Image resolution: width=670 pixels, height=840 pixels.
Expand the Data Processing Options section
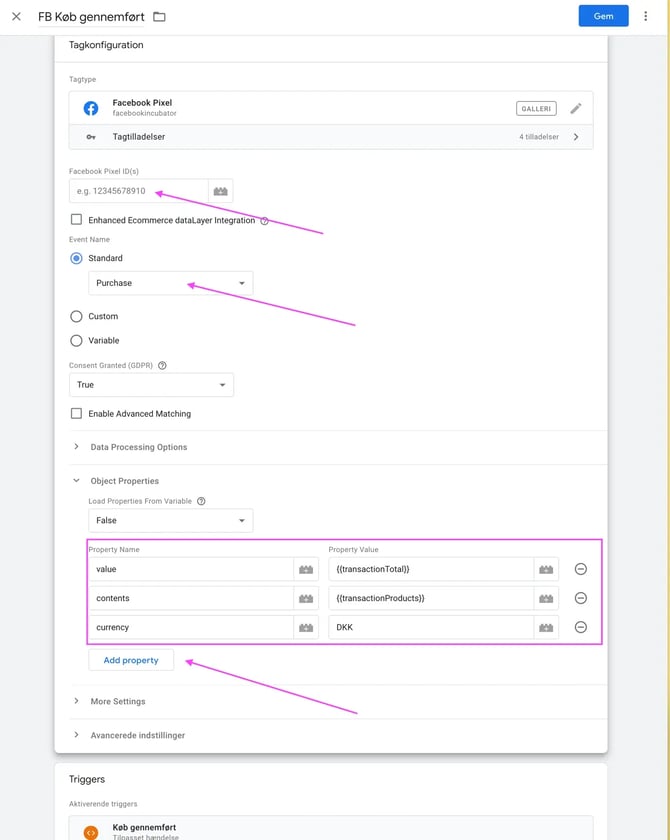pyautogui.click(x=138, y=447)
